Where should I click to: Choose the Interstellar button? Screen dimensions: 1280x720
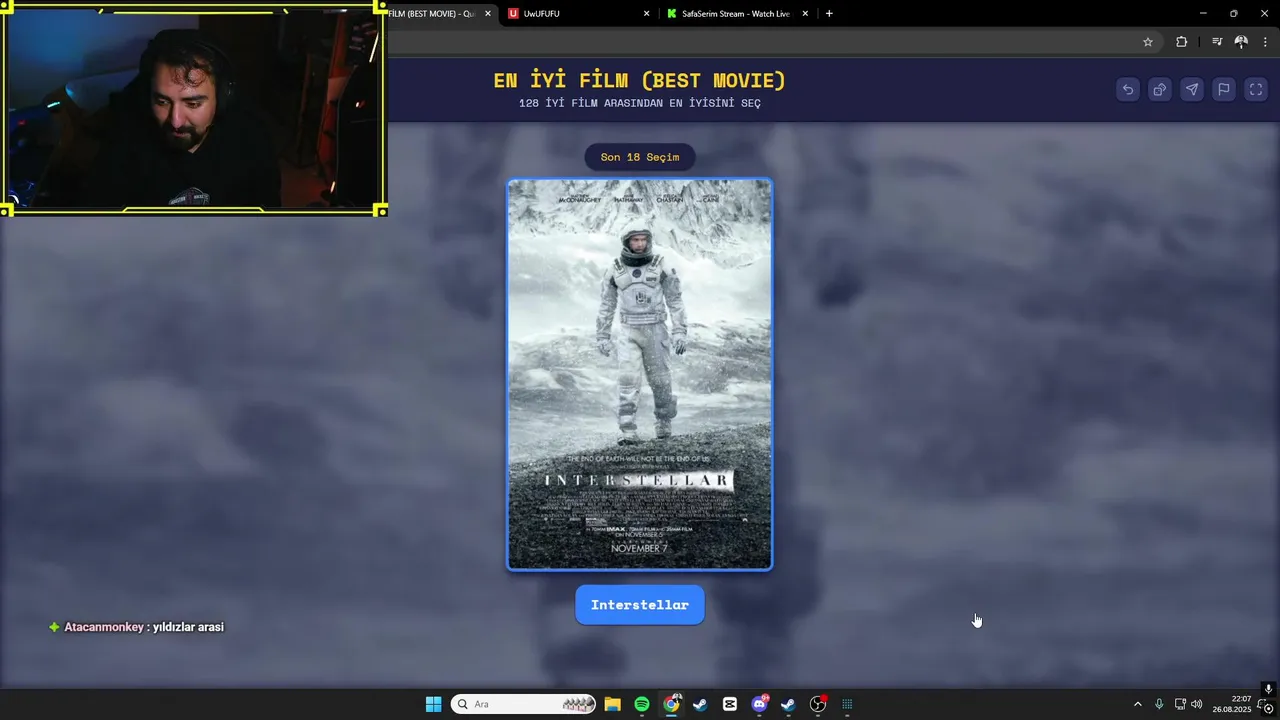pos(640,605)
